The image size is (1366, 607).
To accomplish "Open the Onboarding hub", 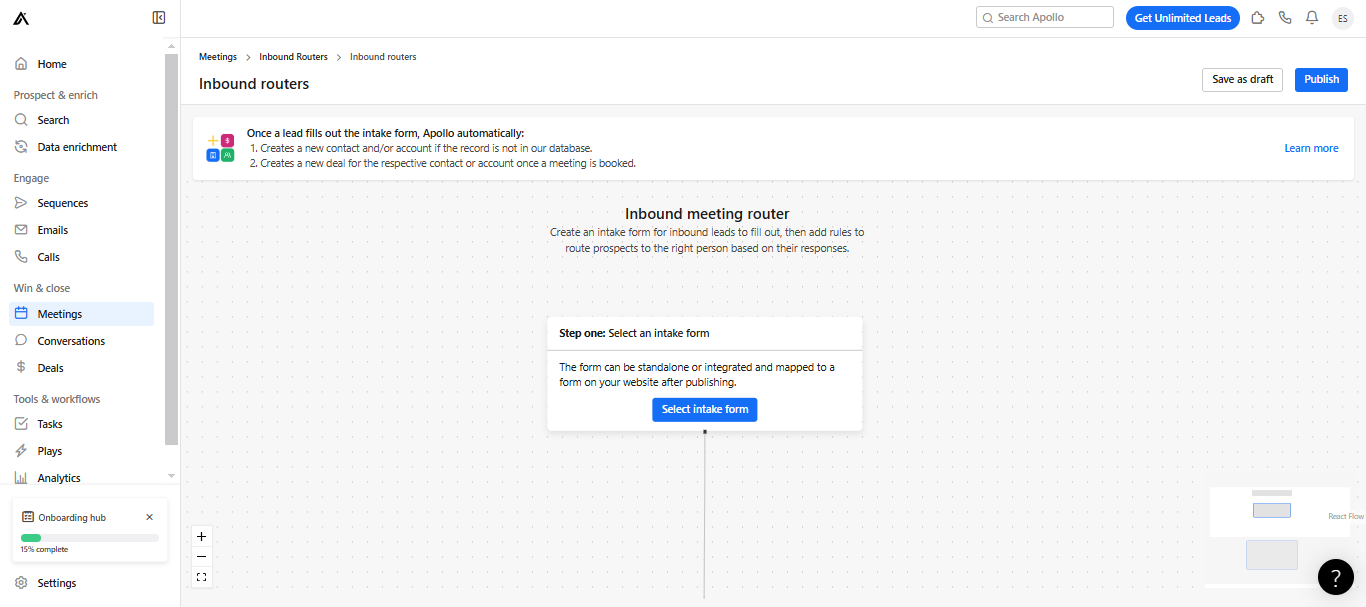I will click(72, 518).
